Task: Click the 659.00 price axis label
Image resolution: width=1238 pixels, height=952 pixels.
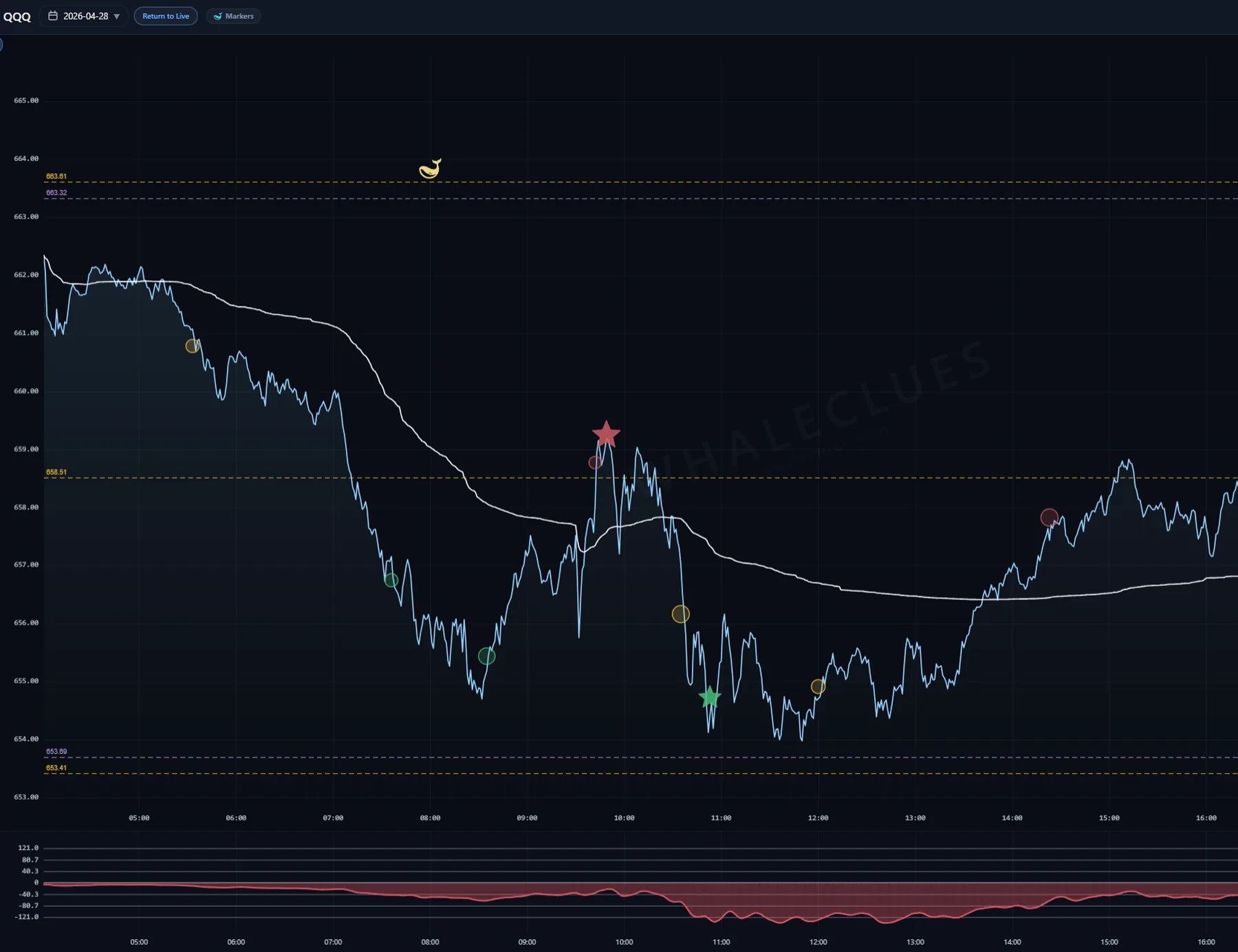Action: point(26,449)
